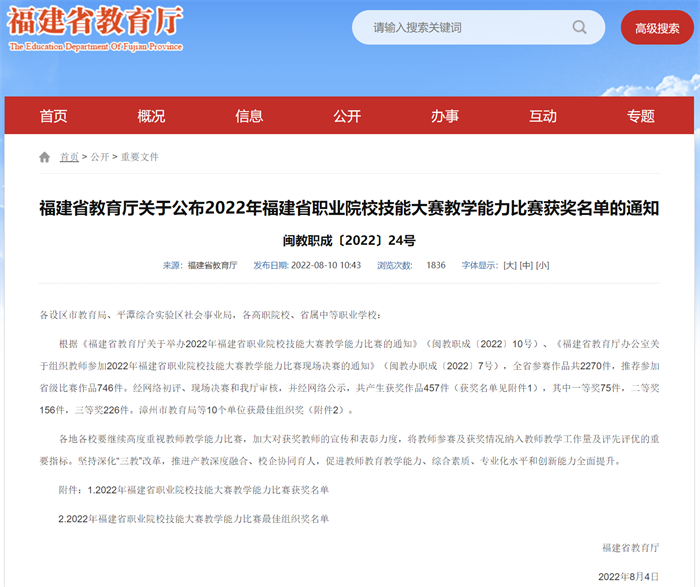Set font display size to 小

point(542,265)
